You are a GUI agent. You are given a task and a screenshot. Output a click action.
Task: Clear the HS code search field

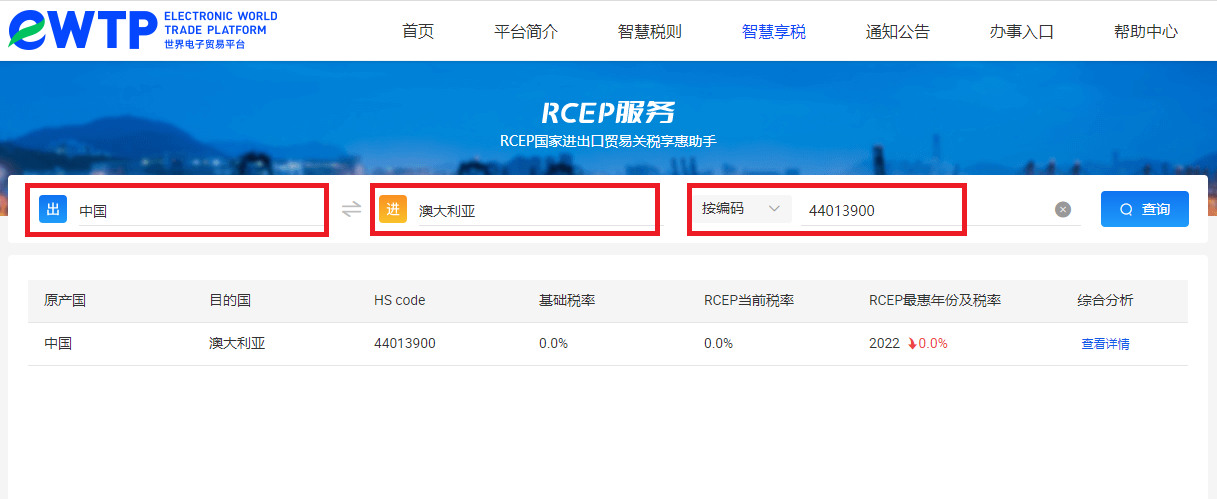(x=1063, y=209)
